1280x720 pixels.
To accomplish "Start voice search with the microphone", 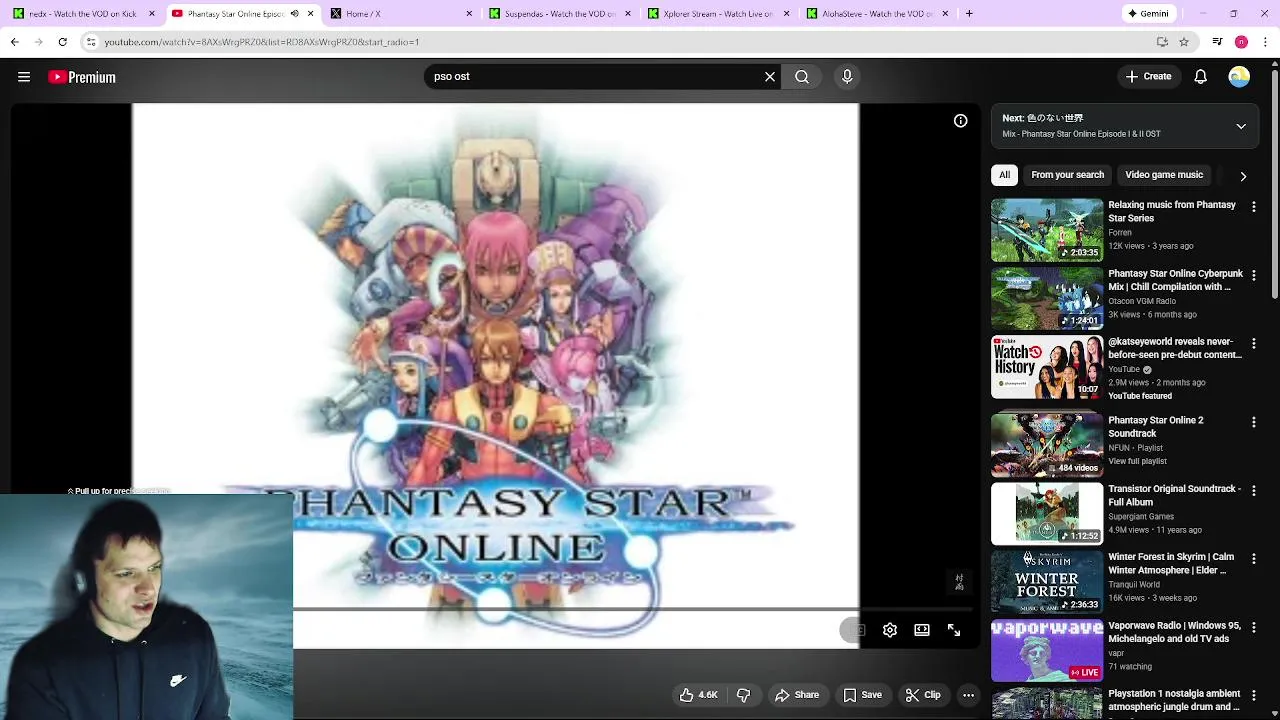I will (847, 76).
